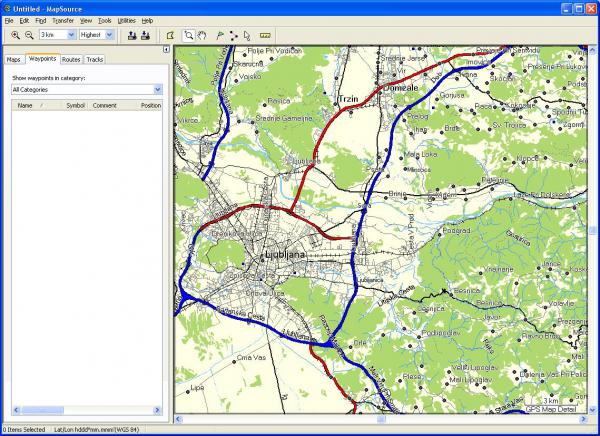Switch to the Tracks tab
This screenshot has height=436, width=600.
95,60
